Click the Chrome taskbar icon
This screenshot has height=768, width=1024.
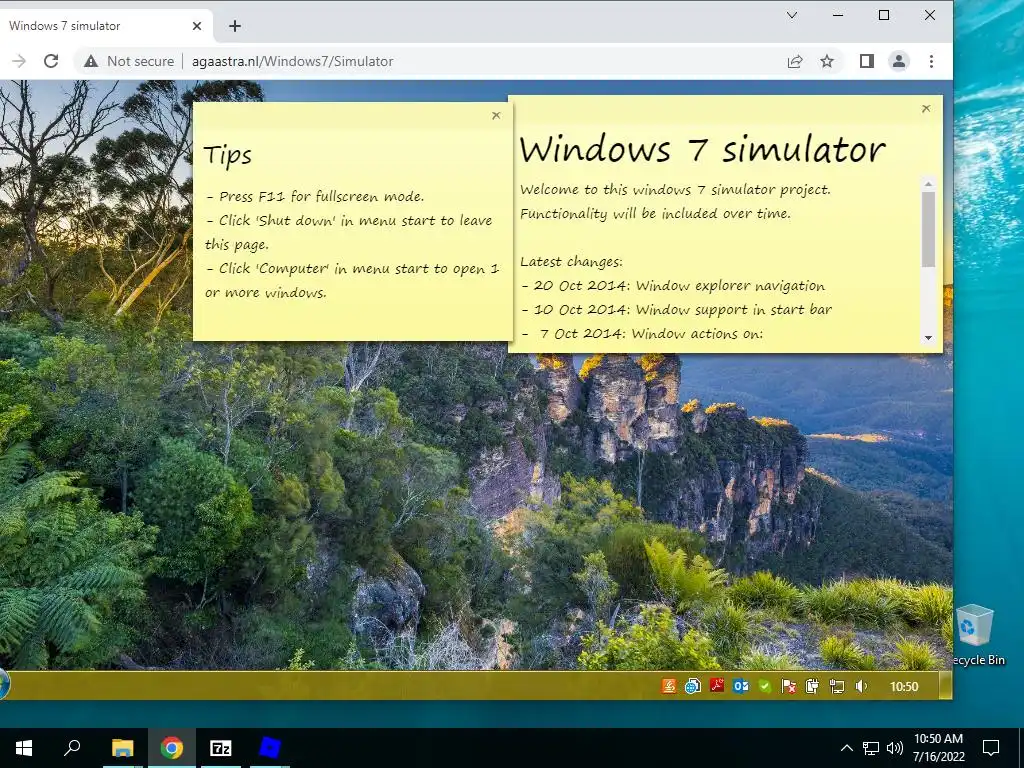pos(172,748)
